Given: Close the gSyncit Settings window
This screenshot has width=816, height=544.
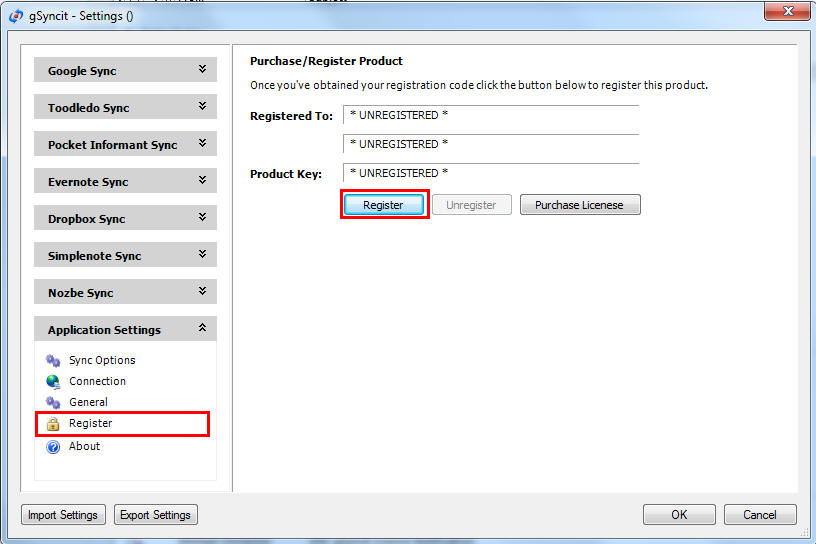Looking at the screenshot, I should pos(787,10).
